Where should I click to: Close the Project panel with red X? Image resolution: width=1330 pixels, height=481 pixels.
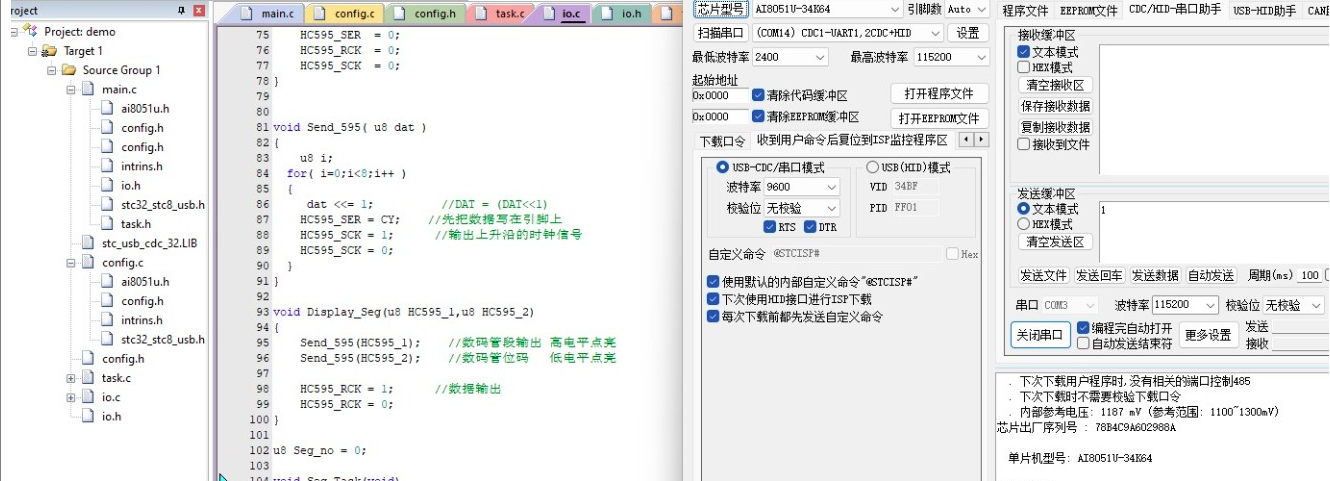tap(199, 10)
